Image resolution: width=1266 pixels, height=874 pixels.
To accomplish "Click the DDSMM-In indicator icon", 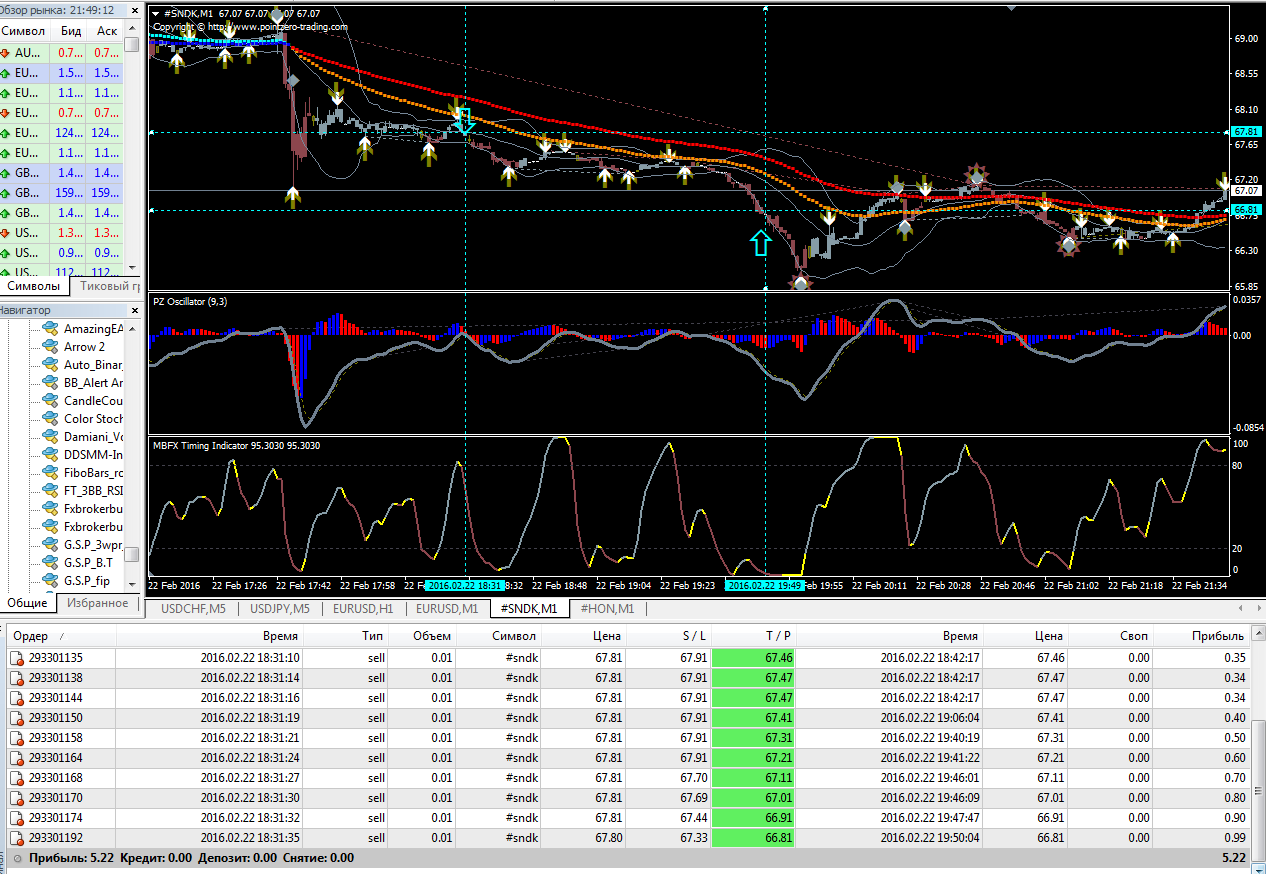I will [x=49, y=454].
